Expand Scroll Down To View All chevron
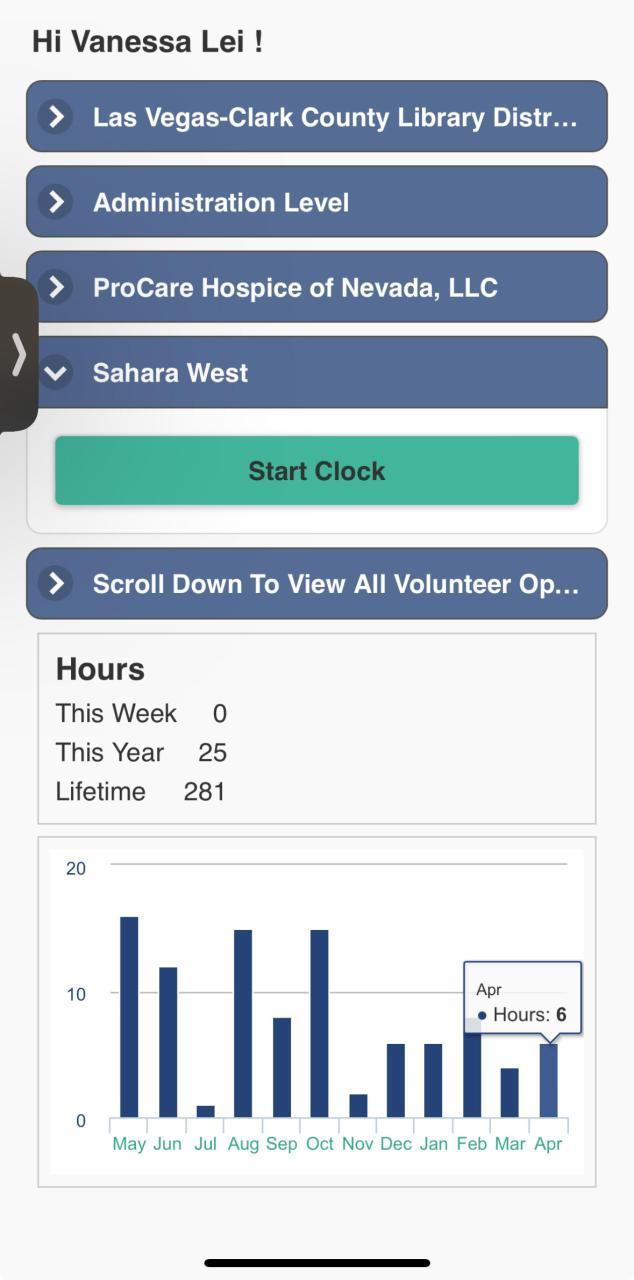Image resolution: width=634 pixels, height=1280 pixels. click(57, 583)
